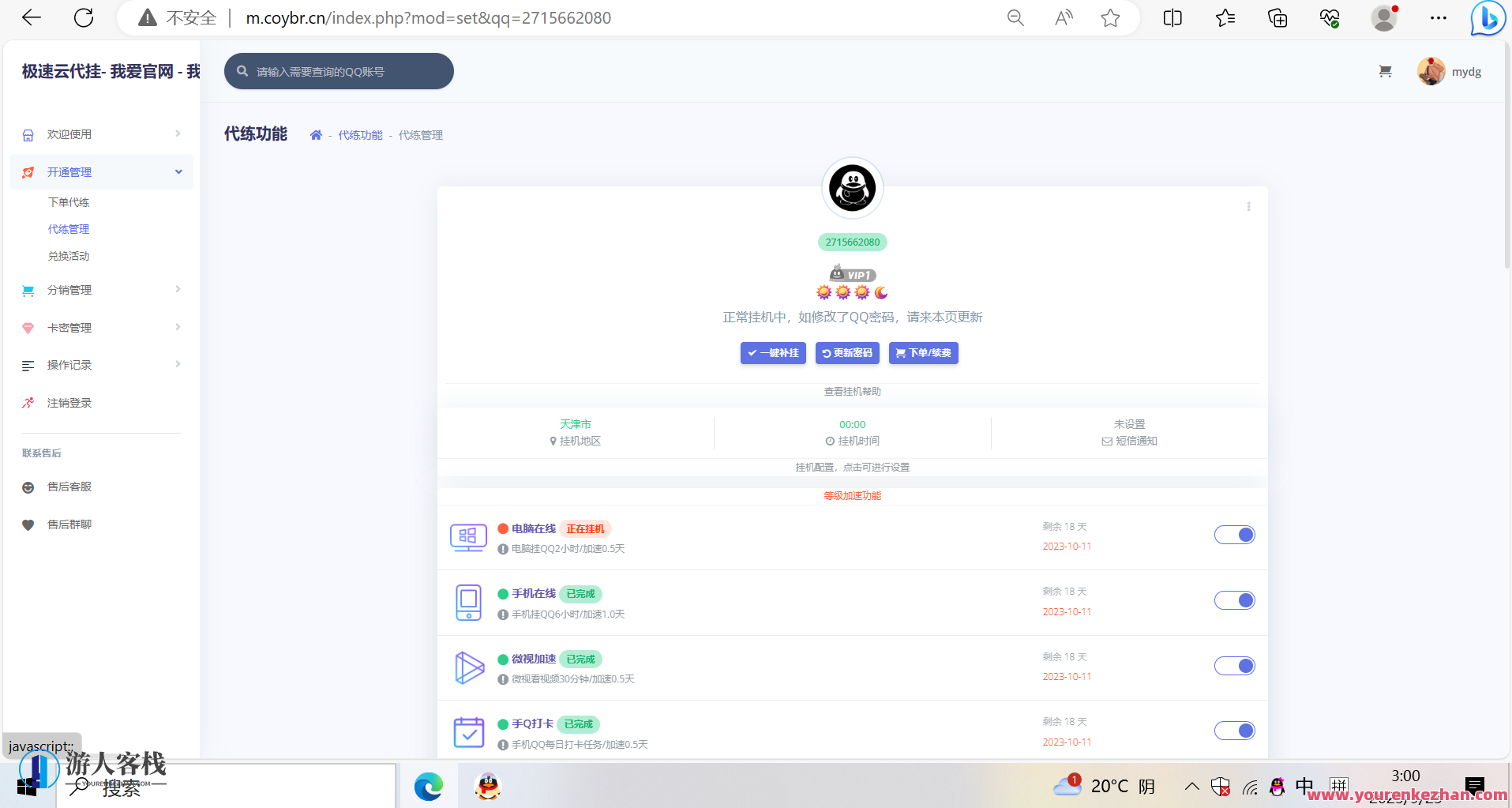Select the QQ avatar above the account number
Viewport: 1512px width, 808px height.
coord(852,188)
